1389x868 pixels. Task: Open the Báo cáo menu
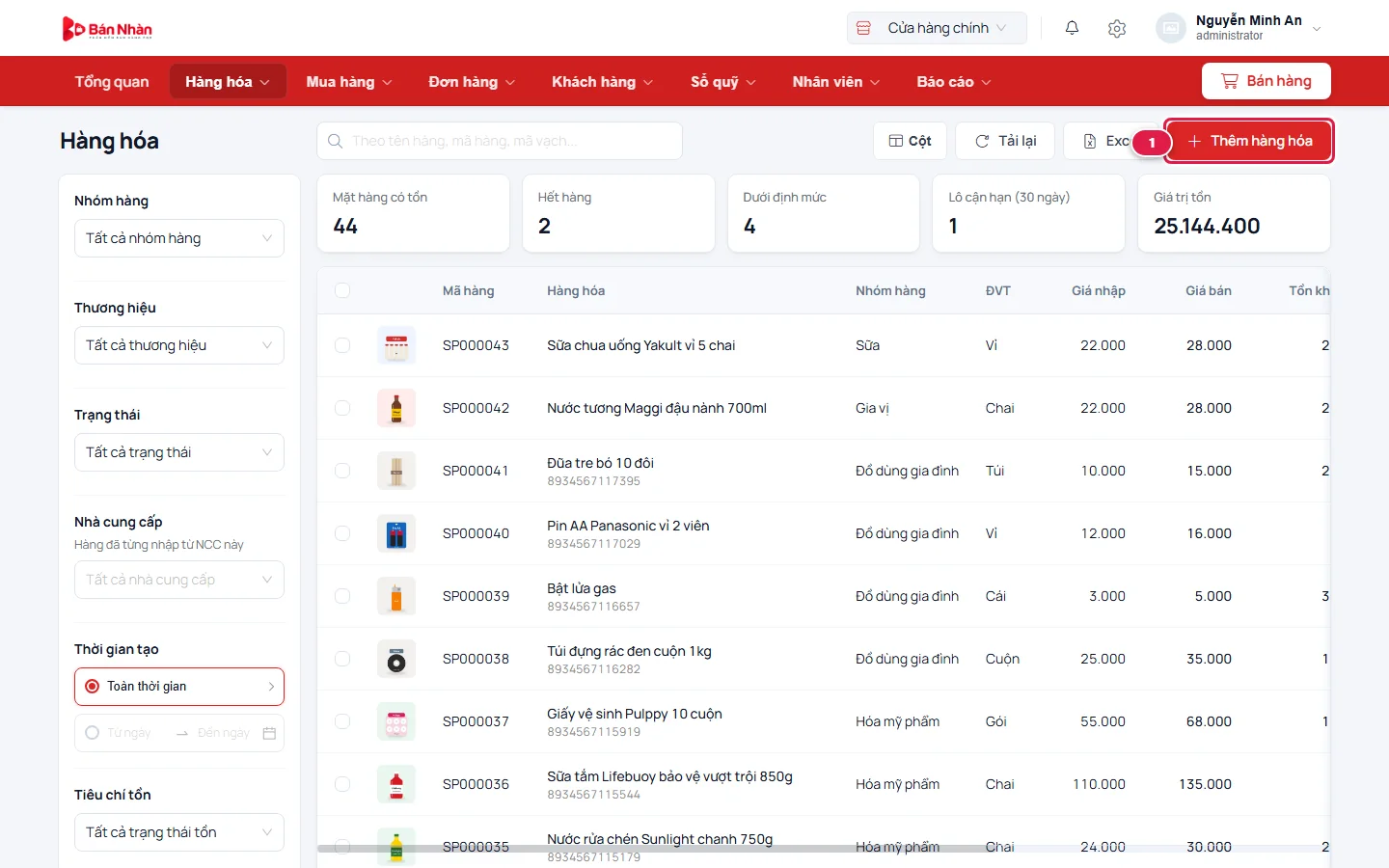[x=954, y=82]
